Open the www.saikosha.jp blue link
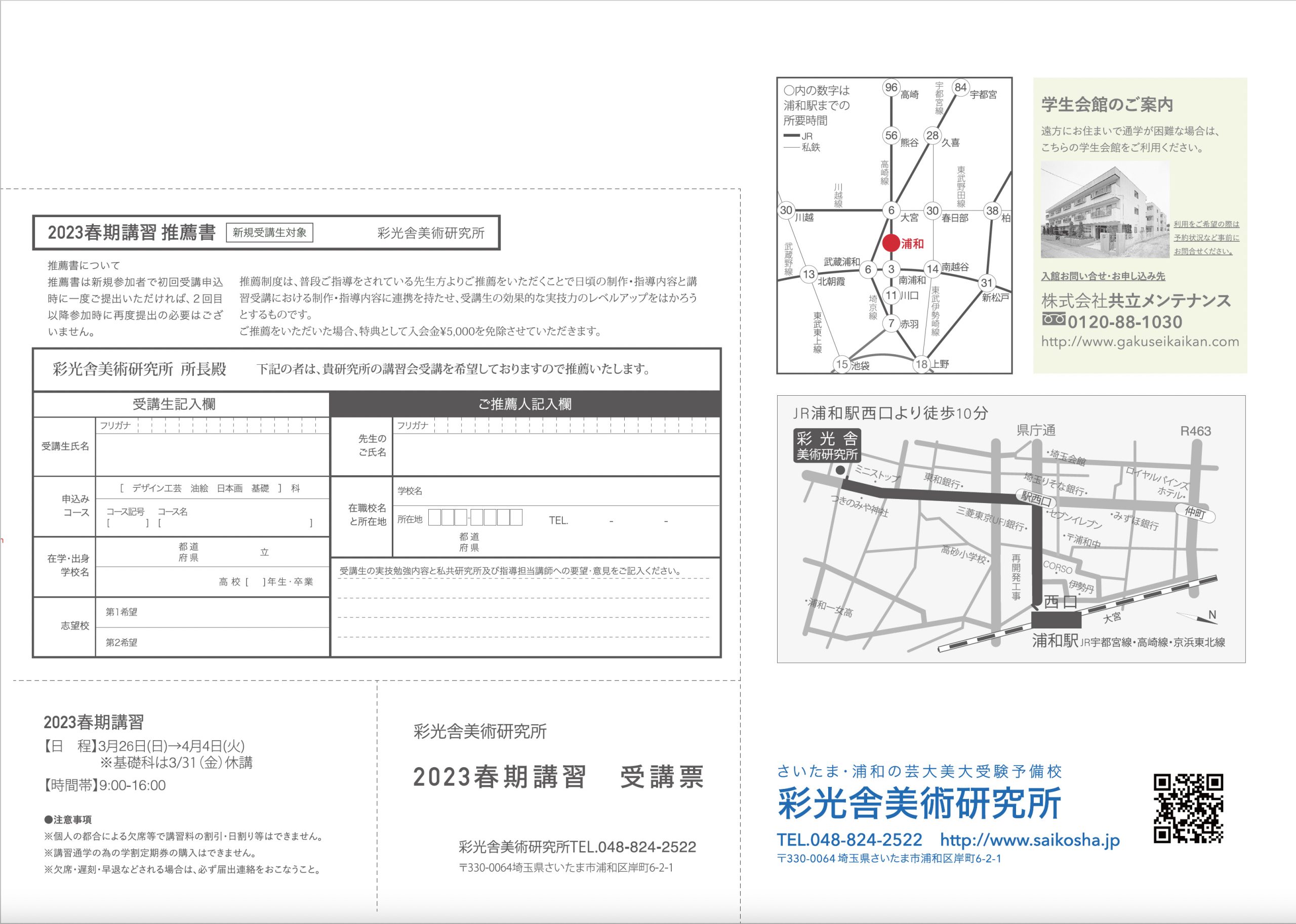This screenshot has width=1296, height=924. [1030, 840]
